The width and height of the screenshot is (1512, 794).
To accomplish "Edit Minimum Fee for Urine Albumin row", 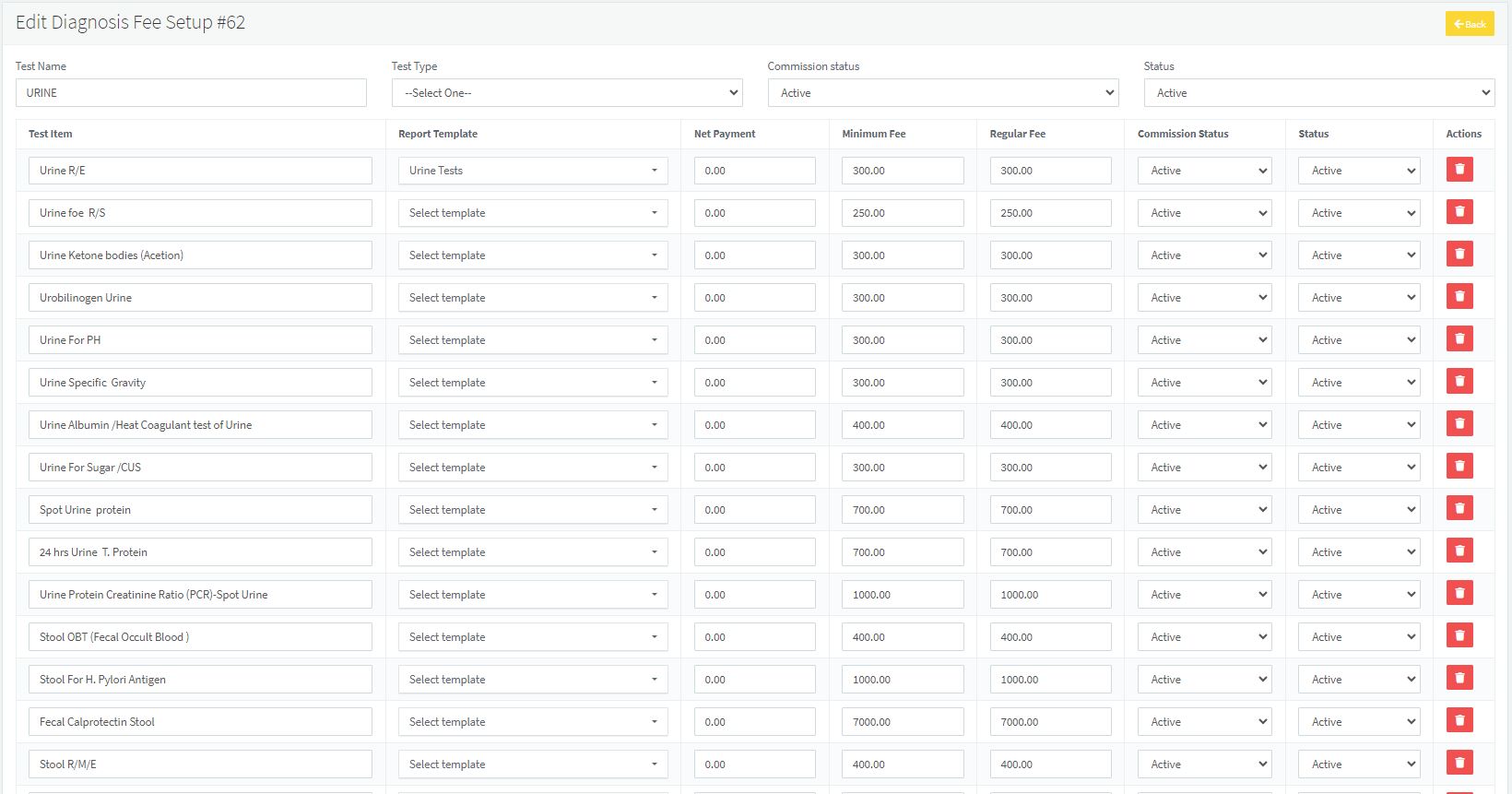I will 902,425.
